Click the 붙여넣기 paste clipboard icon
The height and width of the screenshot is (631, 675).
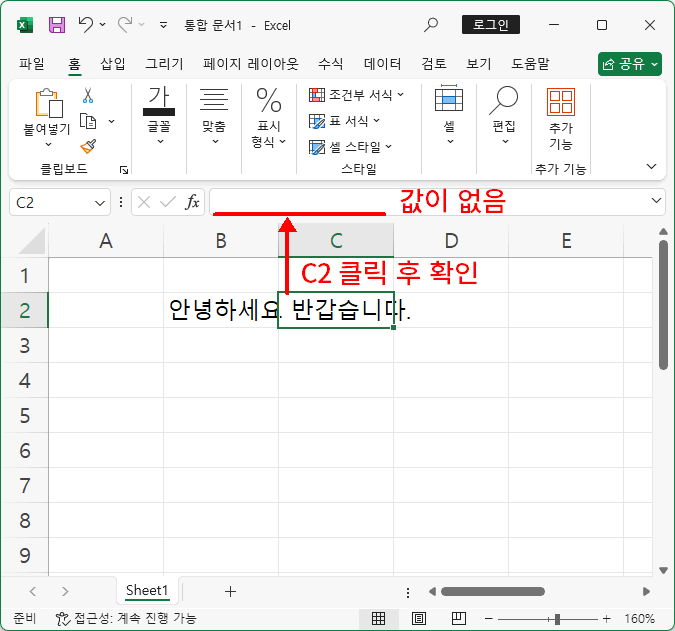tap(48, 103)
